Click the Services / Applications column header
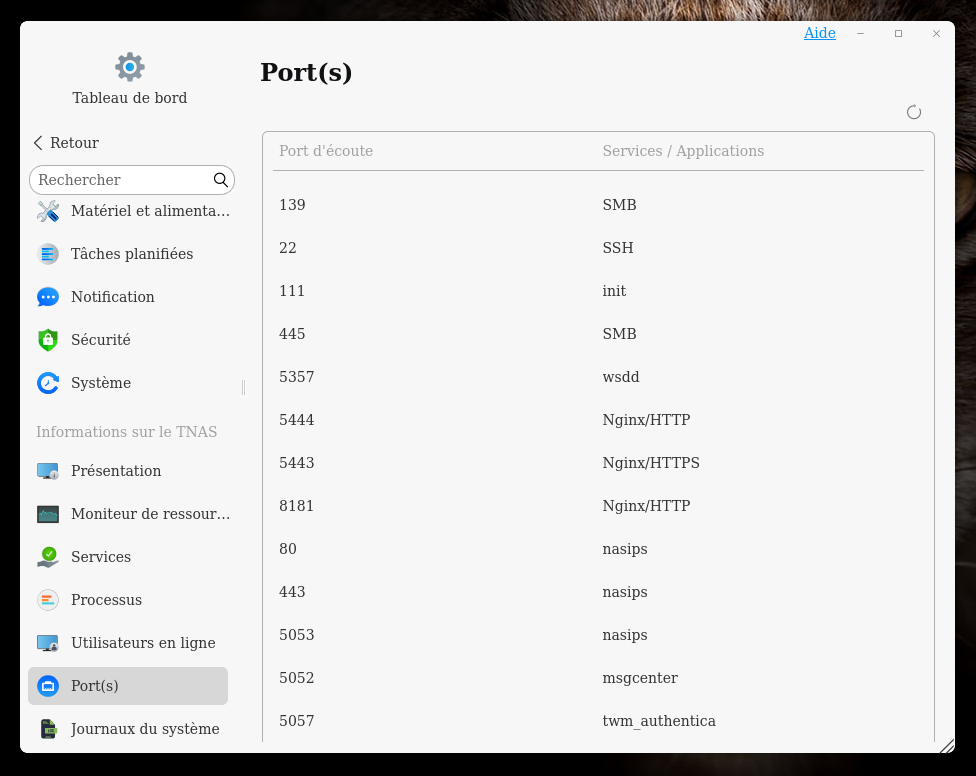The height and width of the screenshot is (776, 976). pyautogui.click(x=683, y=151)
